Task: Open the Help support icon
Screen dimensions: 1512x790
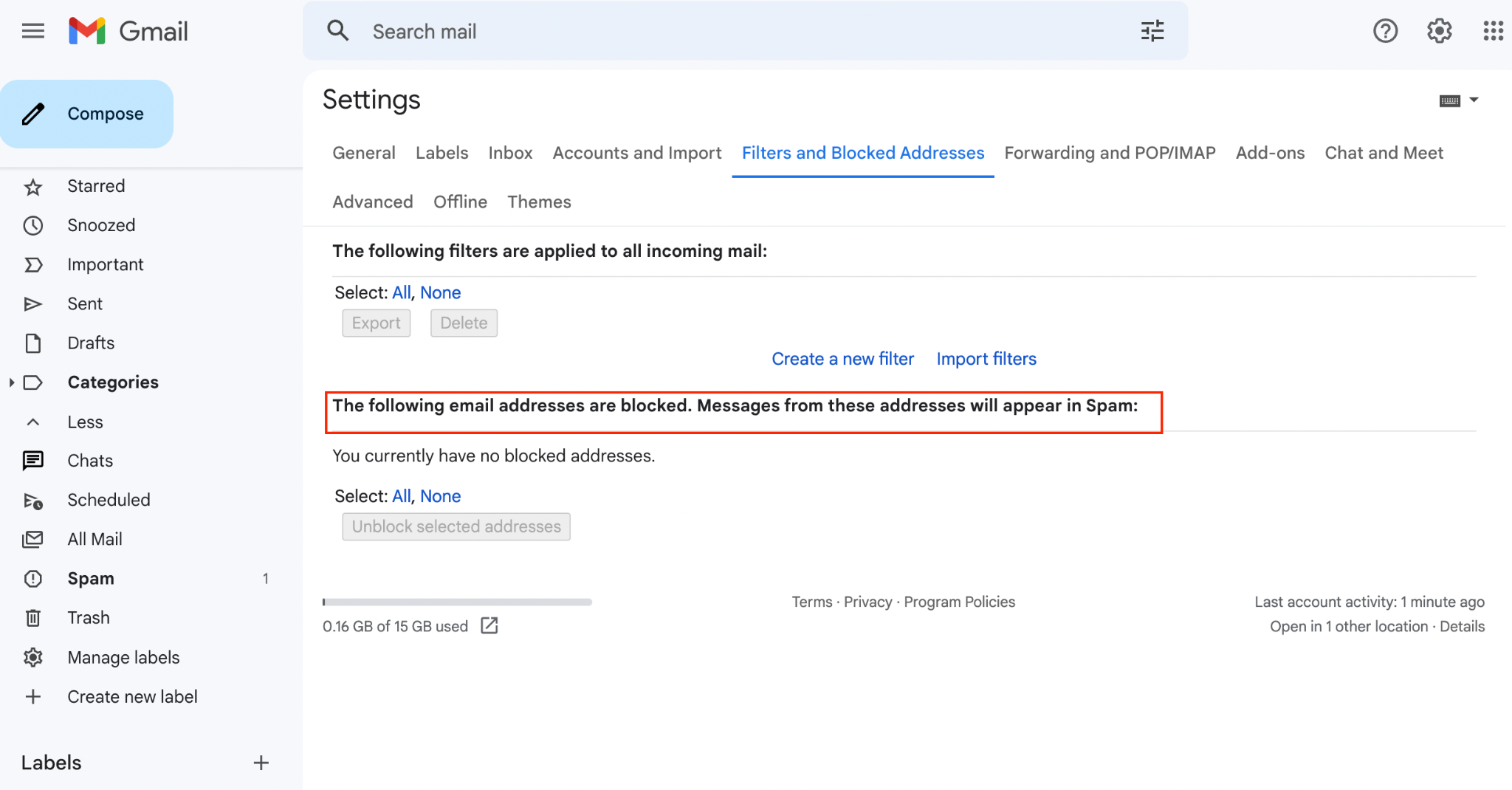Action: tap(1385, 31)
